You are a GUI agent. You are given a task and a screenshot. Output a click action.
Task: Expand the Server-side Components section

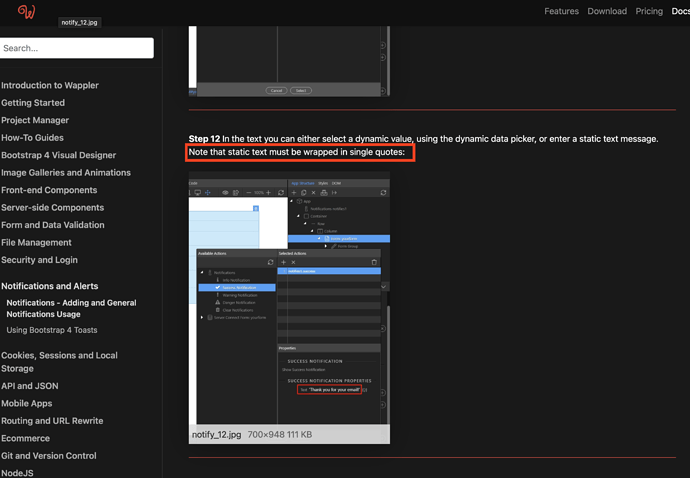(52, 208)
